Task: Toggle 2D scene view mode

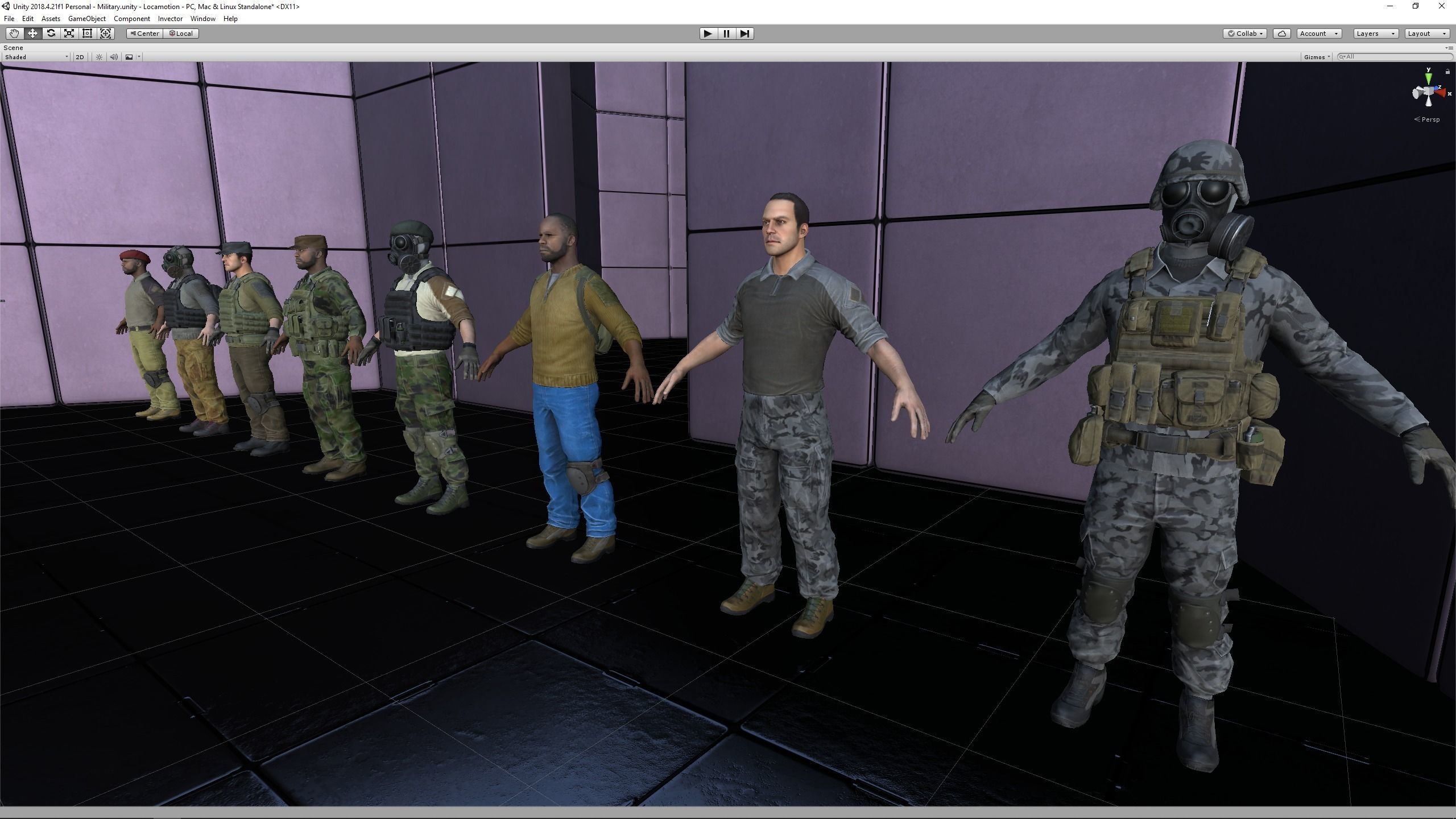Action: pyautogui.click(x=80, y=57)
